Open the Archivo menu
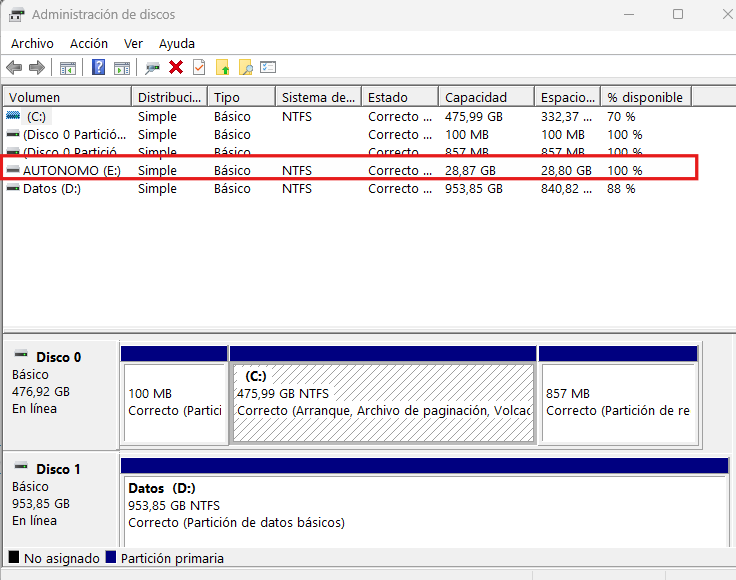The height and width of the screenshot is (580, 736). (x=32, y=44)
